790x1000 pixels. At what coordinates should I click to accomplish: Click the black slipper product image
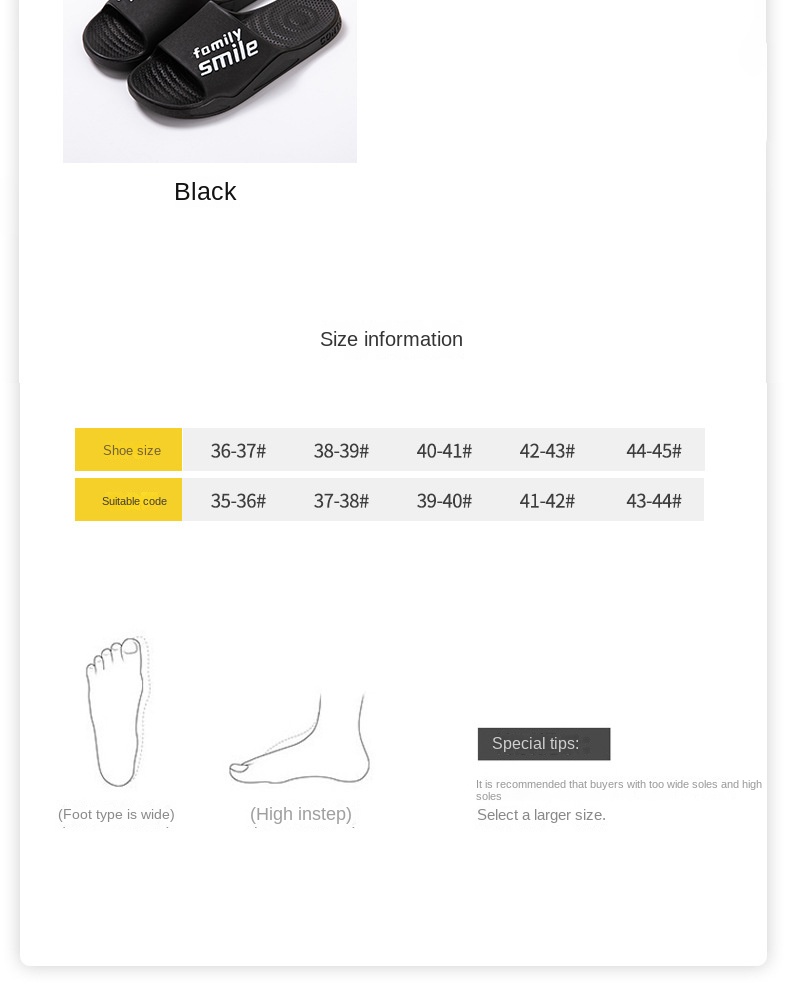coord(210,80)
